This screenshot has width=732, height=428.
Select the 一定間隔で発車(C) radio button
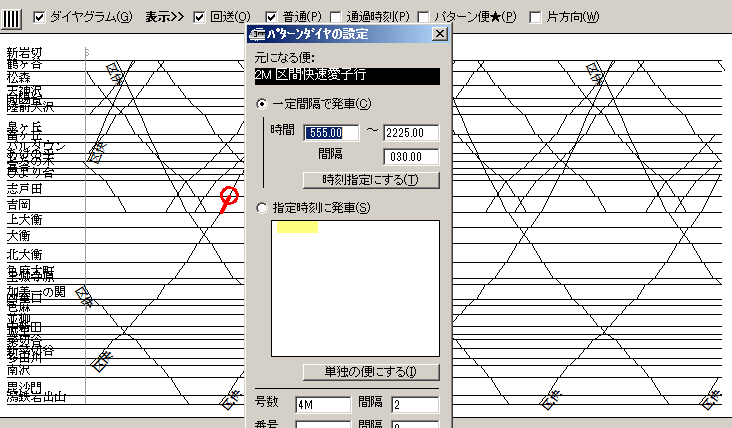pos(263,104)
